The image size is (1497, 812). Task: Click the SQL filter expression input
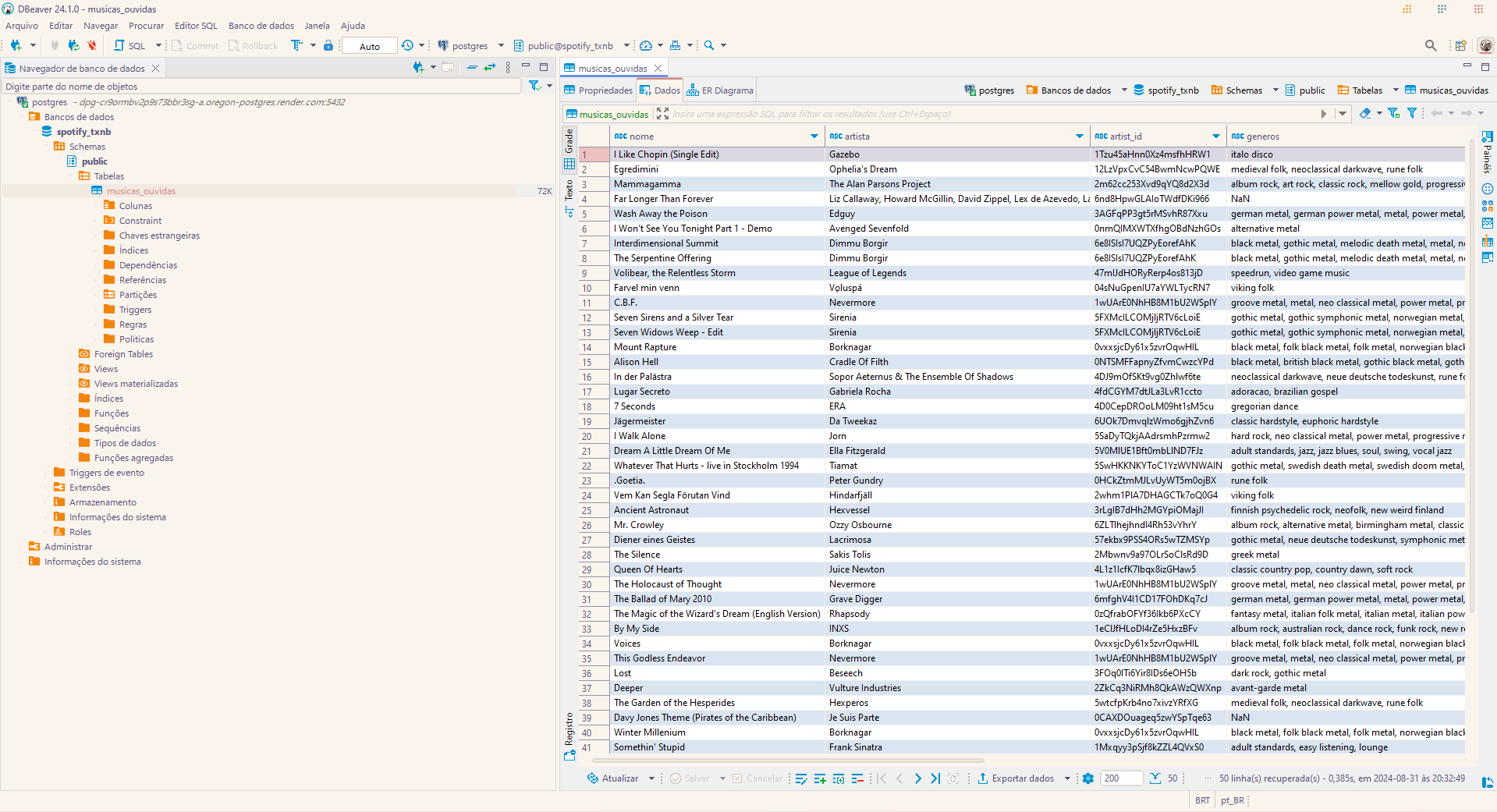pyautogui.click(x=993, y=114)
